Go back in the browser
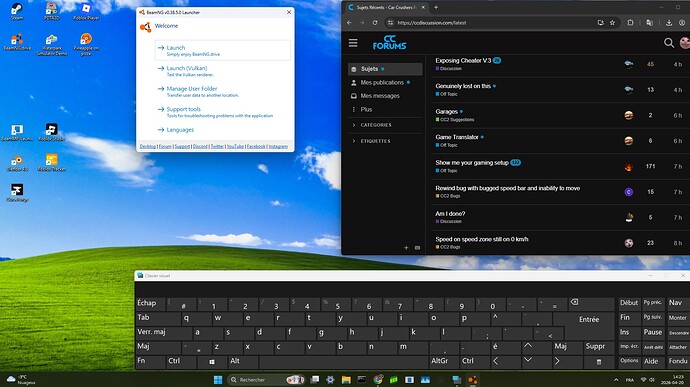This screenshot has width=690, height=387. [349, 22]
